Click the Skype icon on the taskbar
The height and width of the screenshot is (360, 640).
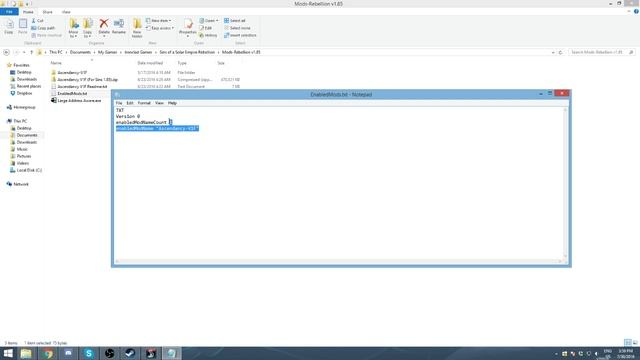pos(89,353)
